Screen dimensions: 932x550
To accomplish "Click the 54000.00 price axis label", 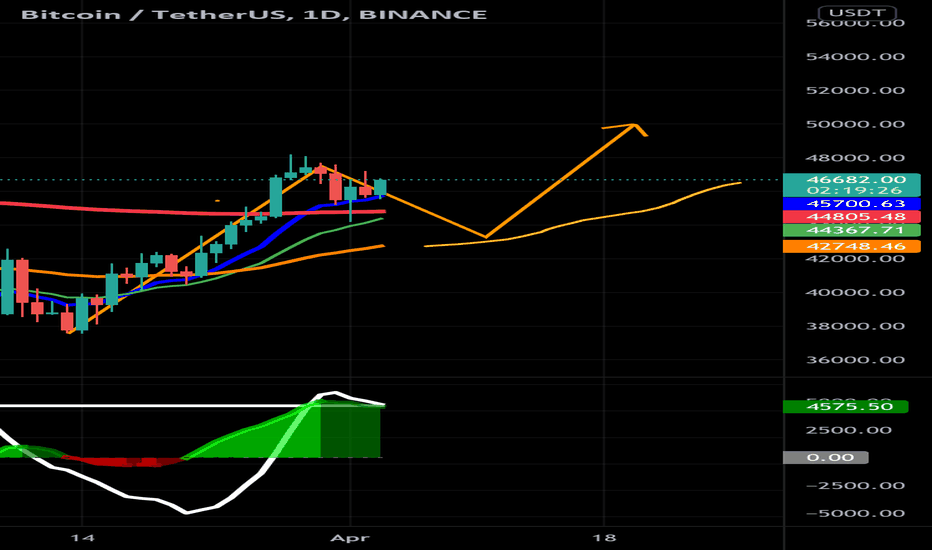I will click(855, 56).
